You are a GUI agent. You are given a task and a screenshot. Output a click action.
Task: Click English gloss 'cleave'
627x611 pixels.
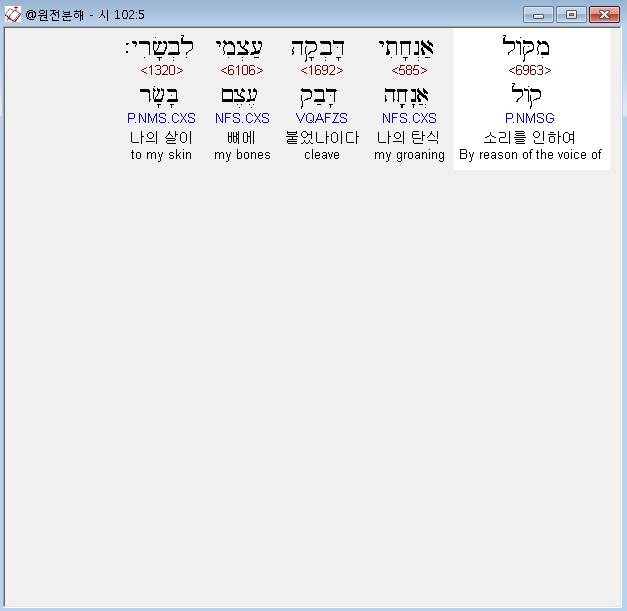[x=322, y=154]
